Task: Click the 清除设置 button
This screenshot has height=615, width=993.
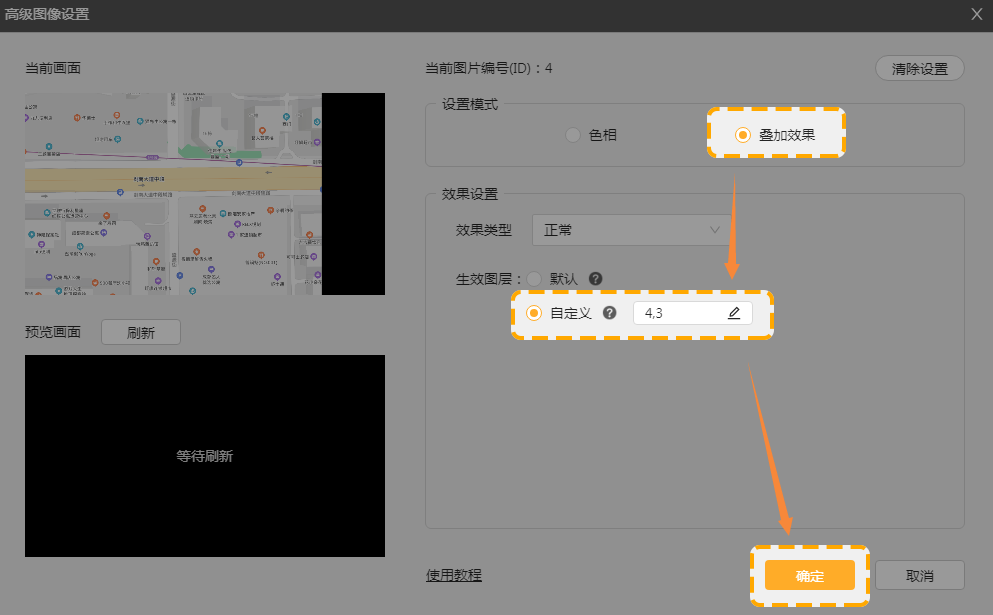Action: [x=919, y=69]
